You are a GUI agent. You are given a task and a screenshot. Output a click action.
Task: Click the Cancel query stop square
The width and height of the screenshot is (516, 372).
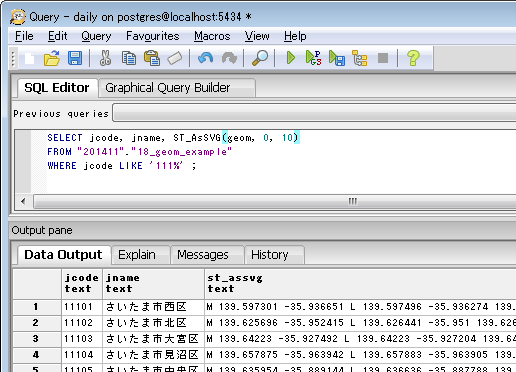383,58
